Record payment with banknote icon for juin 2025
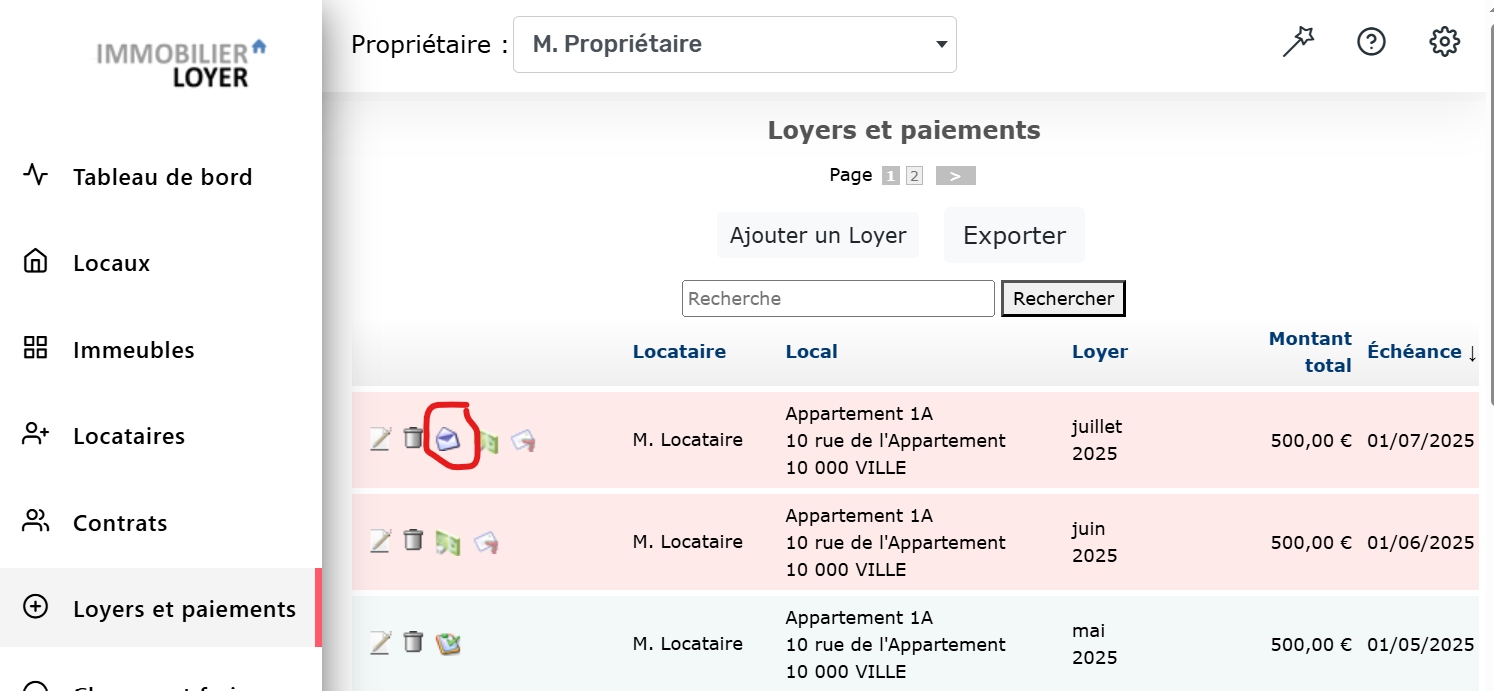 pos(448,543)
